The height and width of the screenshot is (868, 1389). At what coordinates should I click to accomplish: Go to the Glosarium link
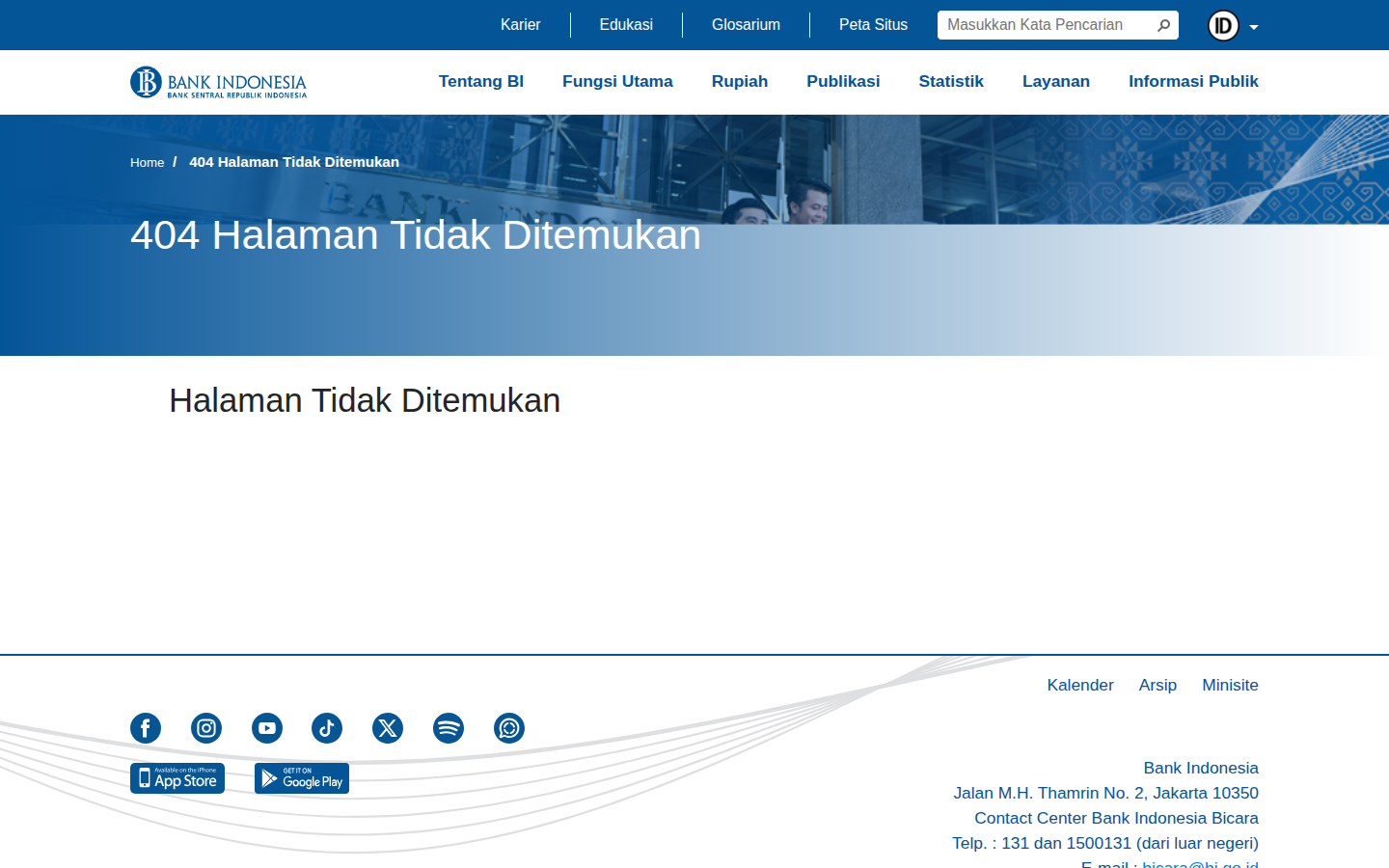pos(746,25)
